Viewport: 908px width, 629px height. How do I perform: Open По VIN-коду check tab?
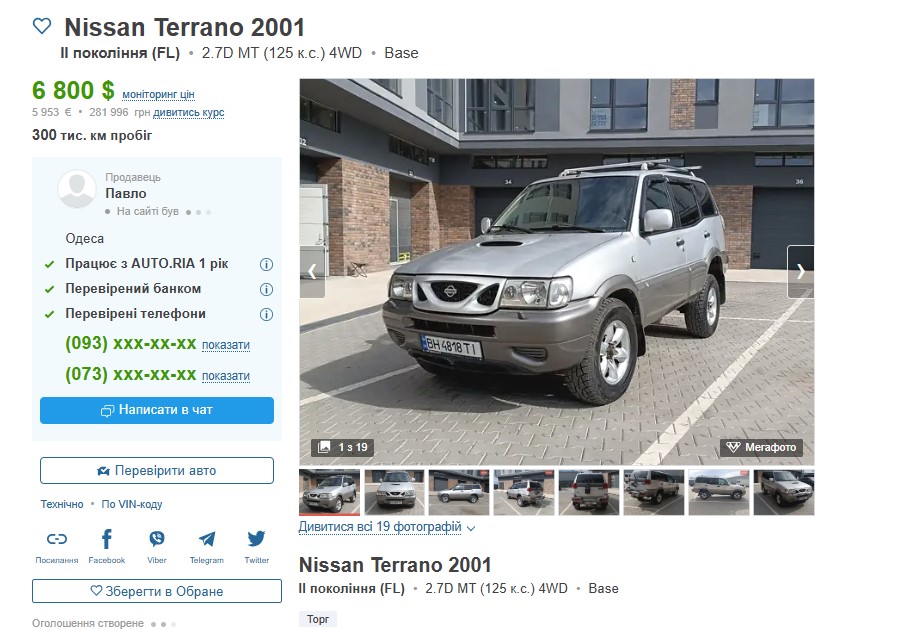tap(131, 504)
